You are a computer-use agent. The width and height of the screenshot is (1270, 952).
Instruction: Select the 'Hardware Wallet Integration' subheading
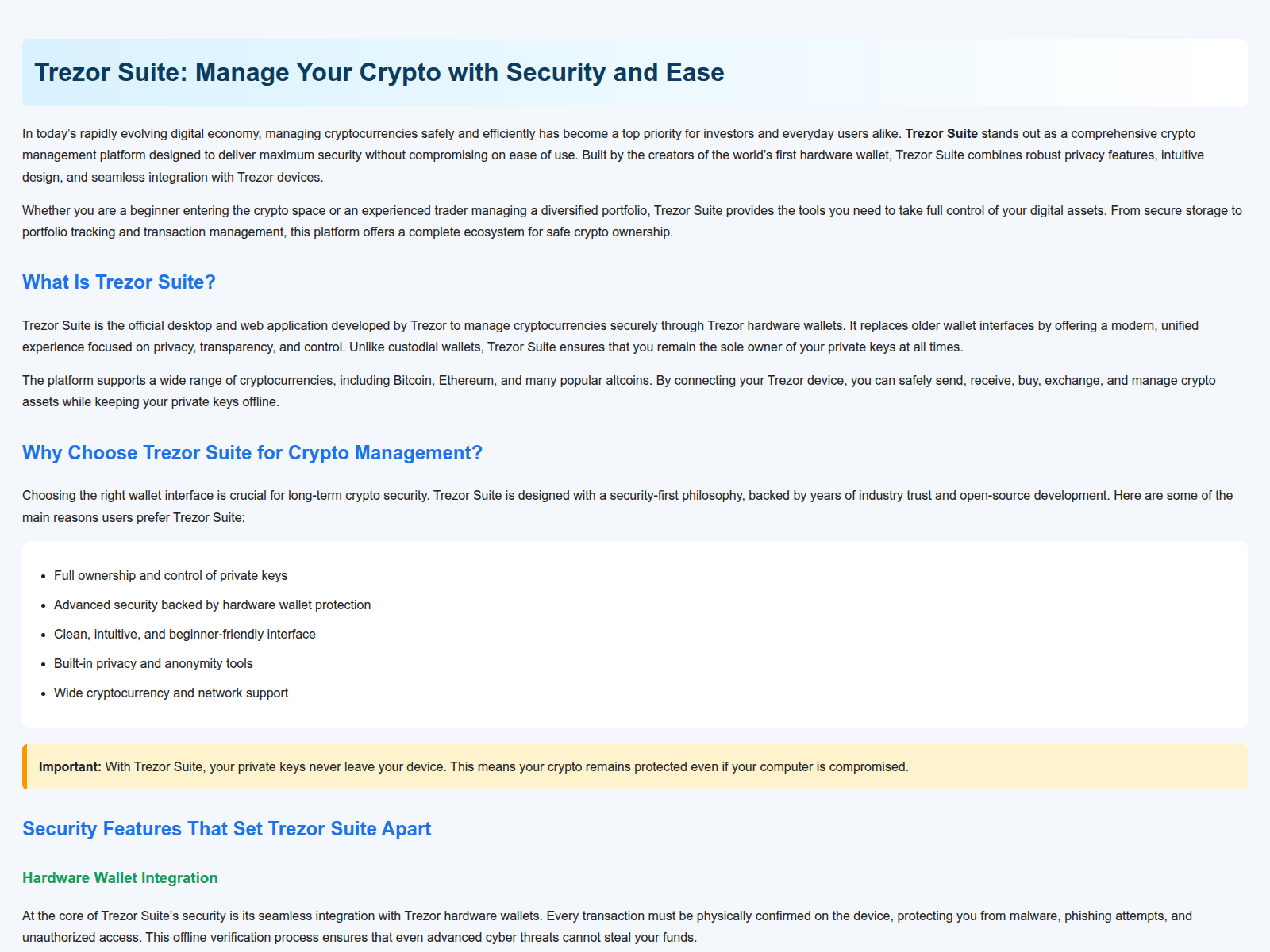[x=120, y=878]
